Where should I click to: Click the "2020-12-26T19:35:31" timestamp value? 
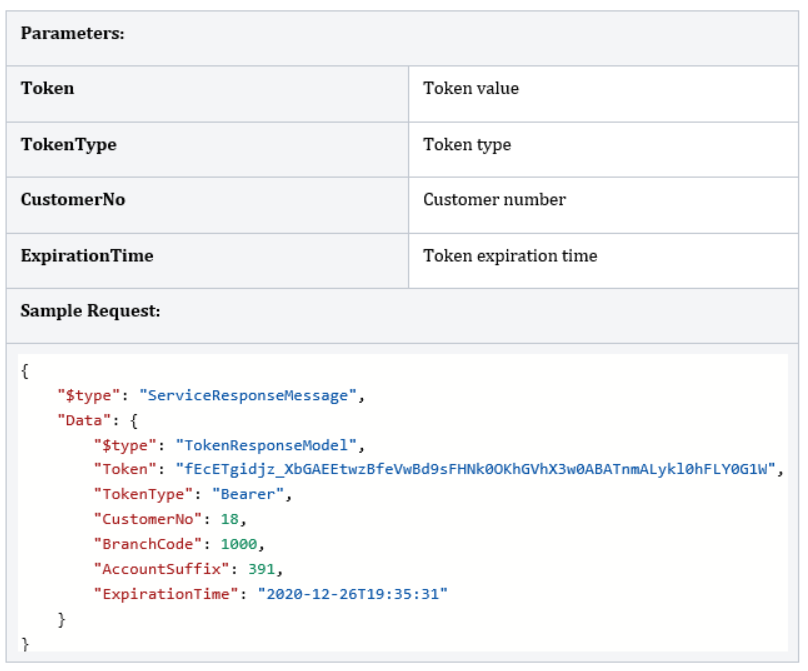point(353,595)
